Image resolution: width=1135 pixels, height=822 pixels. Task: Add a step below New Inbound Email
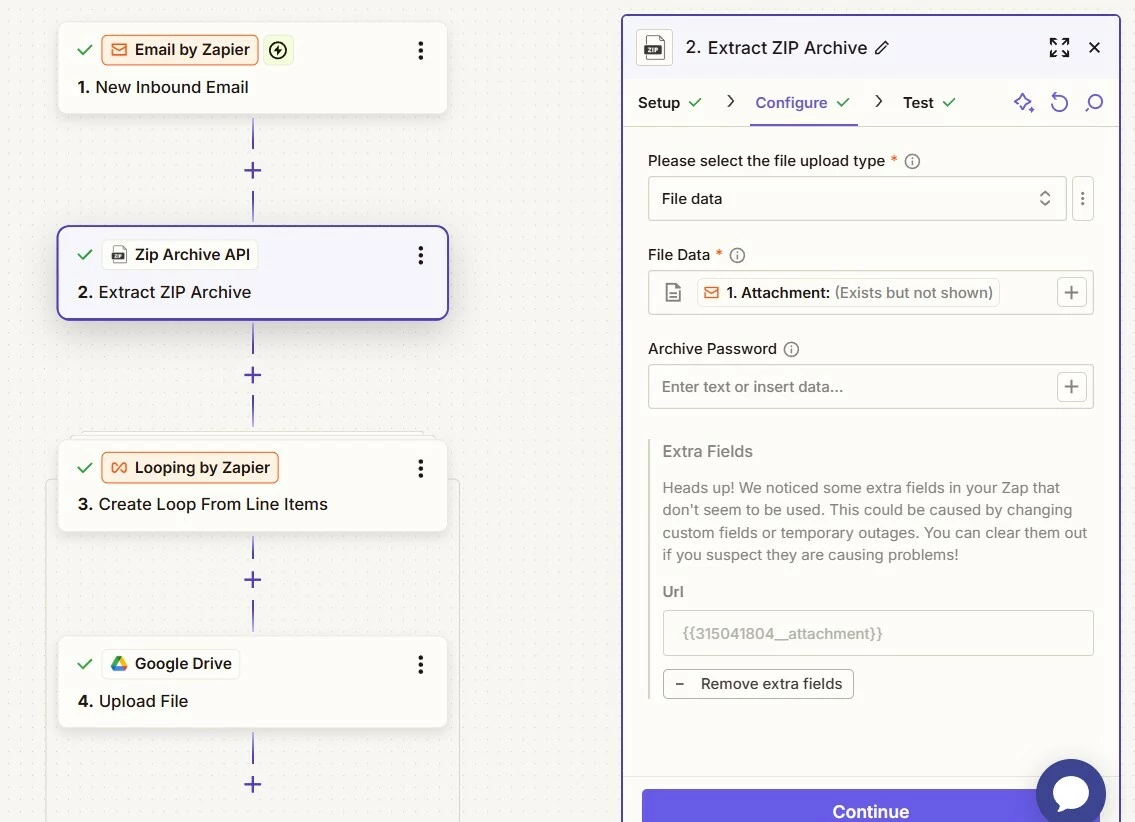point(253,171)
